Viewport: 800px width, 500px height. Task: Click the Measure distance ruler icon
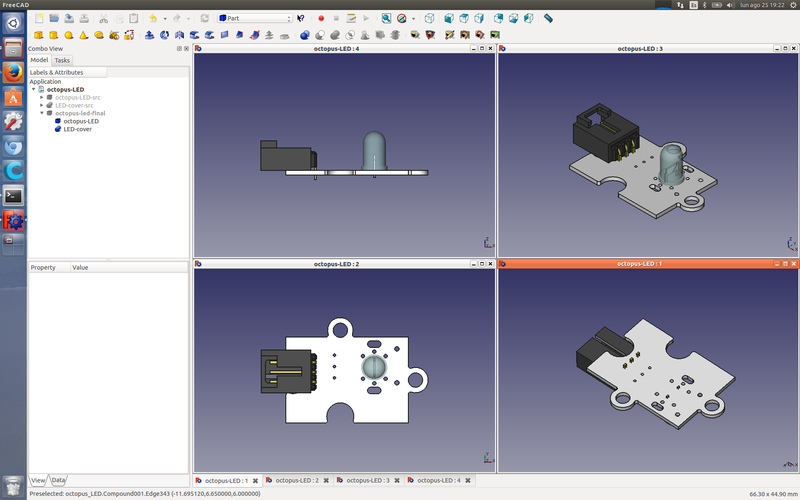(548, 18)
